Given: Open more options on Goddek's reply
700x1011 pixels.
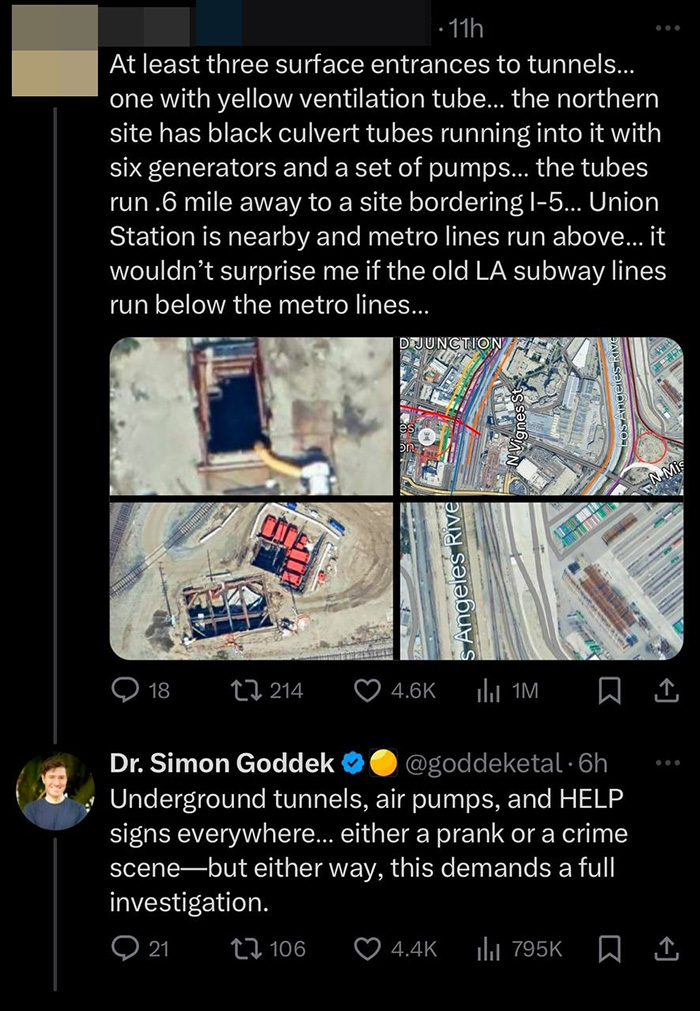Looking at the screenshot, I should (666, 764).
